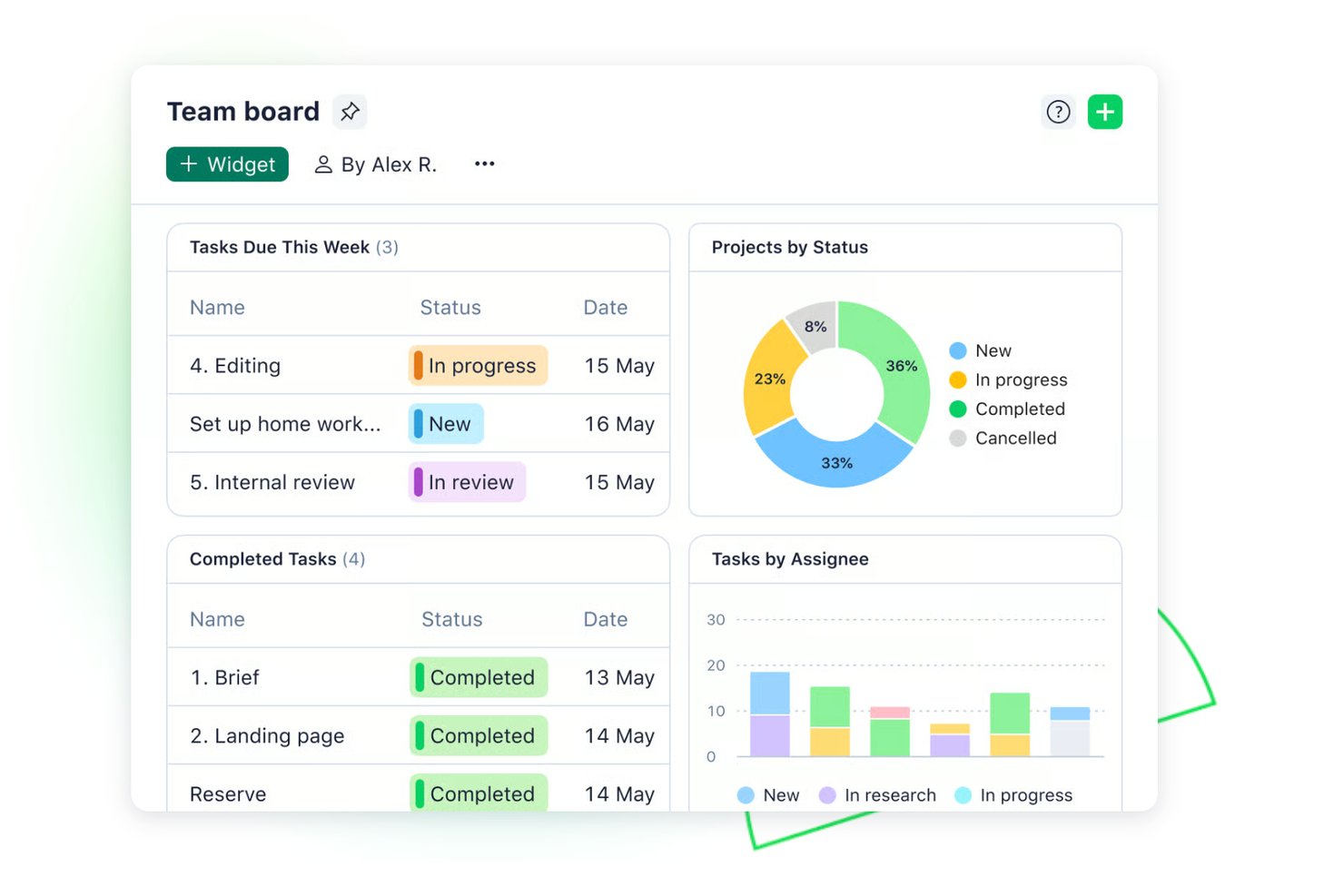Screen dimensions: 1344x896
Task: Open the 5. Internal review task
Action: [x=272, y=482]
